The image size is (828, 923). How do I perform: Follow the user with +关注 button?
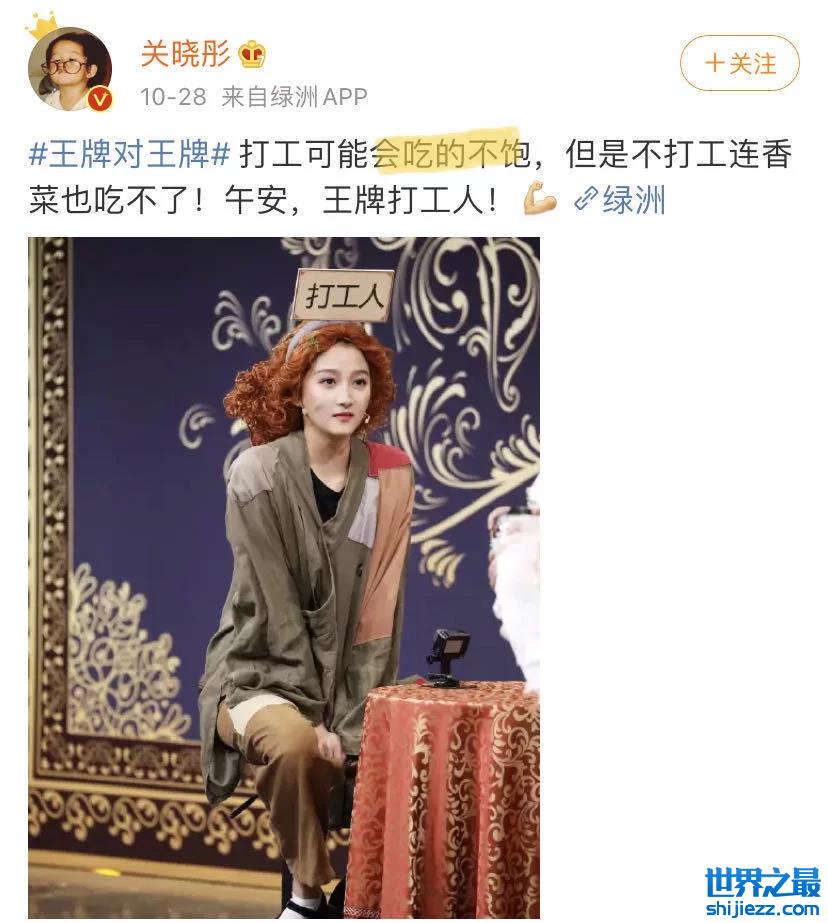(x=740, y=63)
